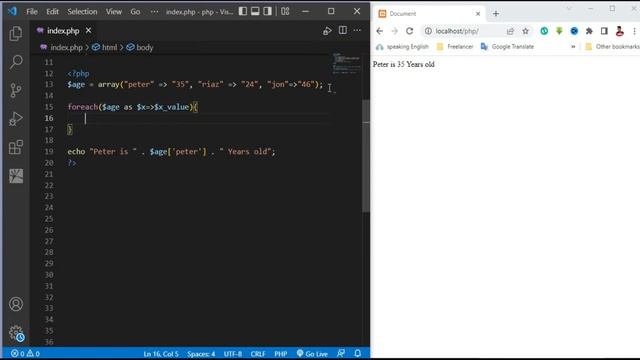Open the Selection menu
Image resolution: width=640 pixels, height=360 pixels.
tap(82, 12)
